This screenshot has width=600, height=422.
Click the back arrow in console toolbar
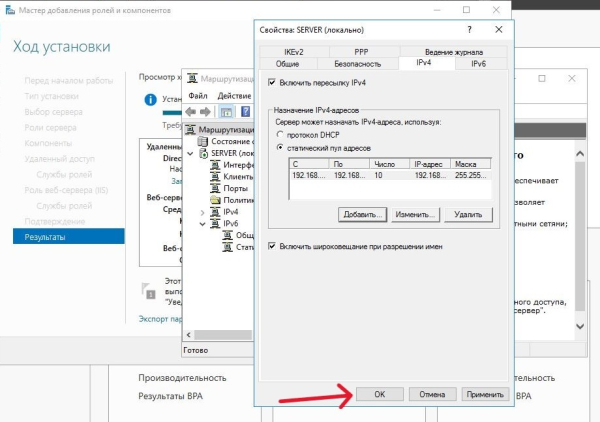[x=191, y=112]
